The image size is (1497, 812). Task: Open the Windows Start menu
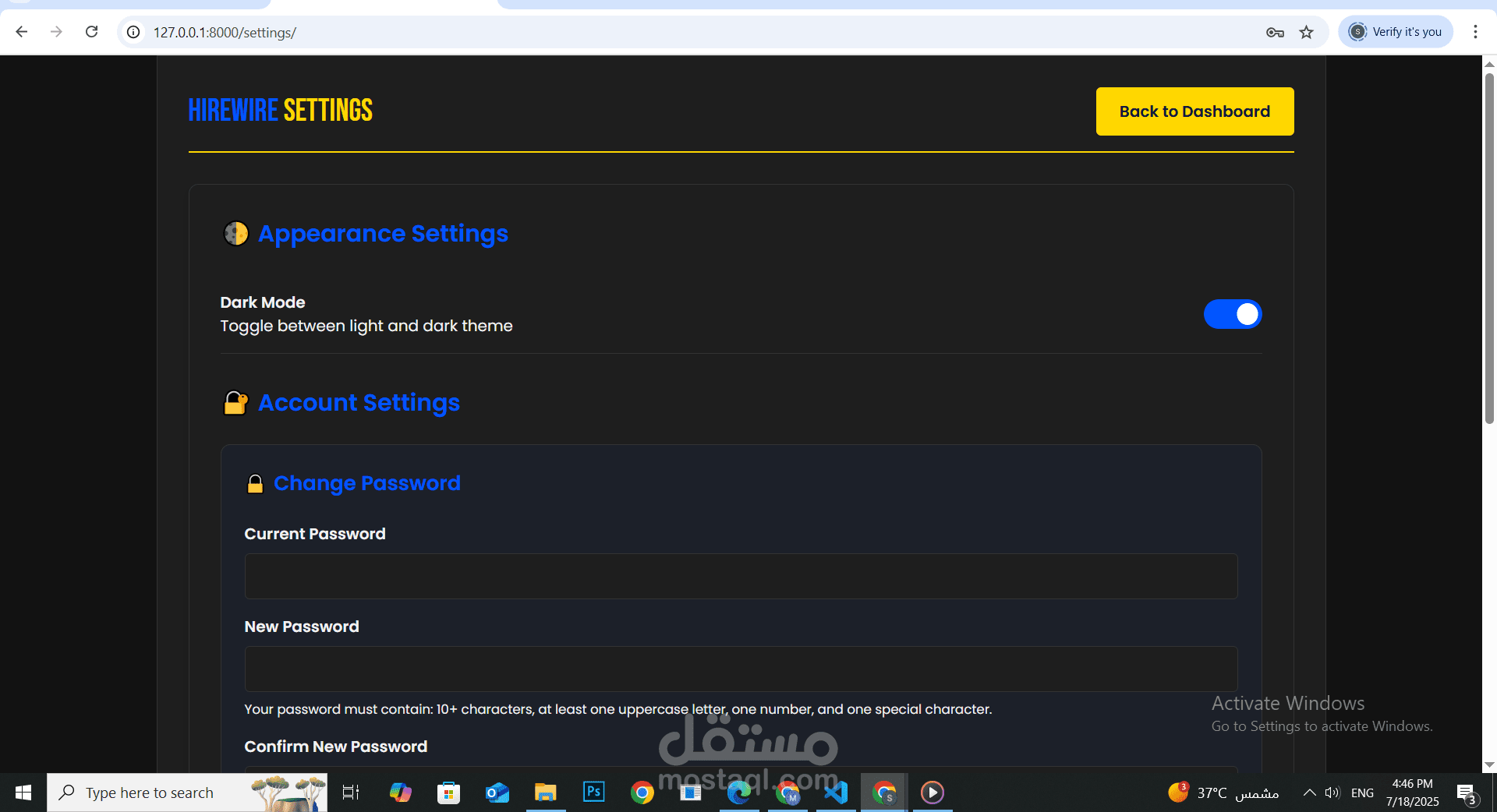coord(23,793)
